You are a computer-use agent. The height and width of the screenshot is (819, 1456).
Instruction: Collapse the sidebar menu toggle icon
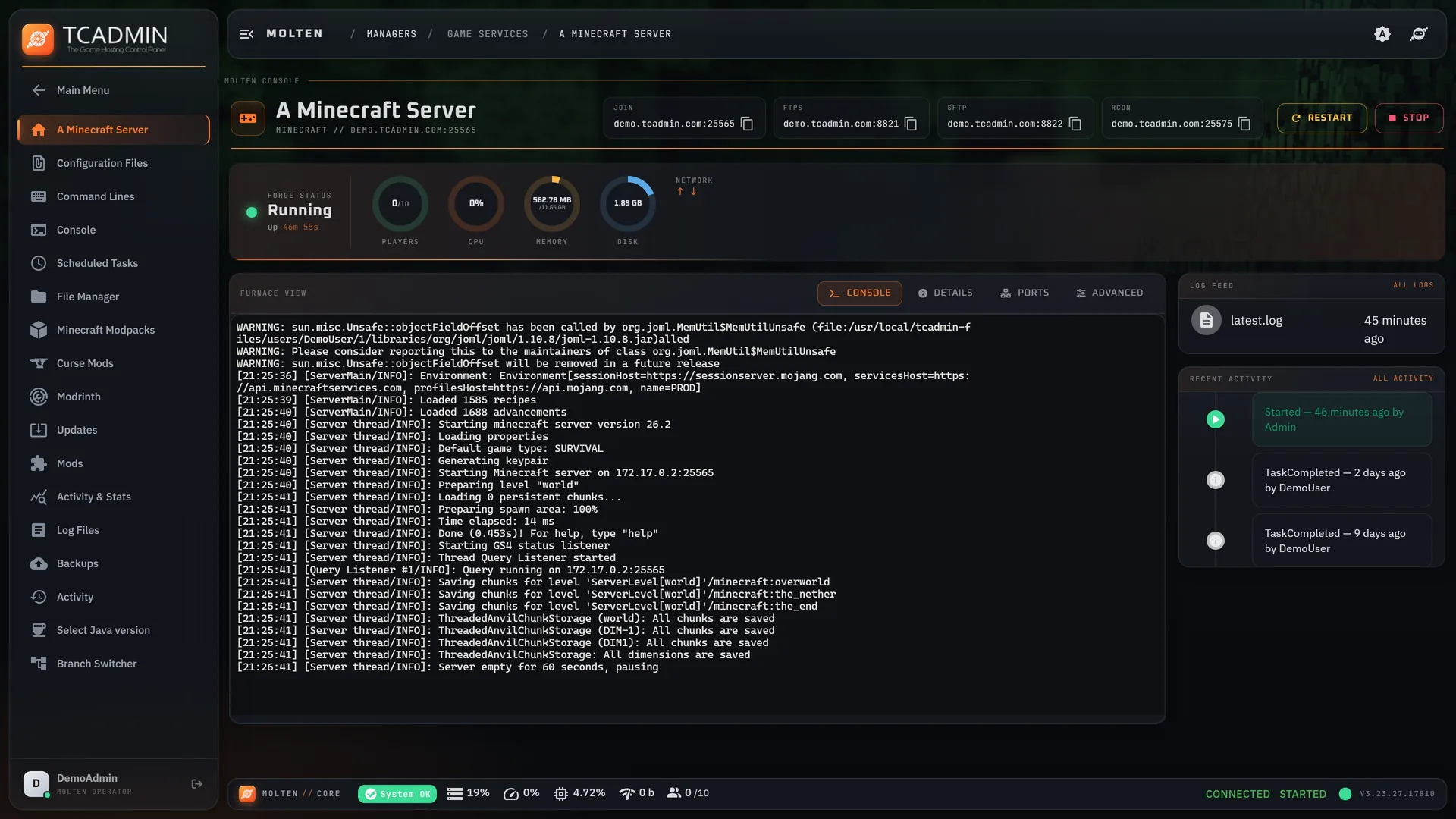pyautogui.click(x=246, y=34)
